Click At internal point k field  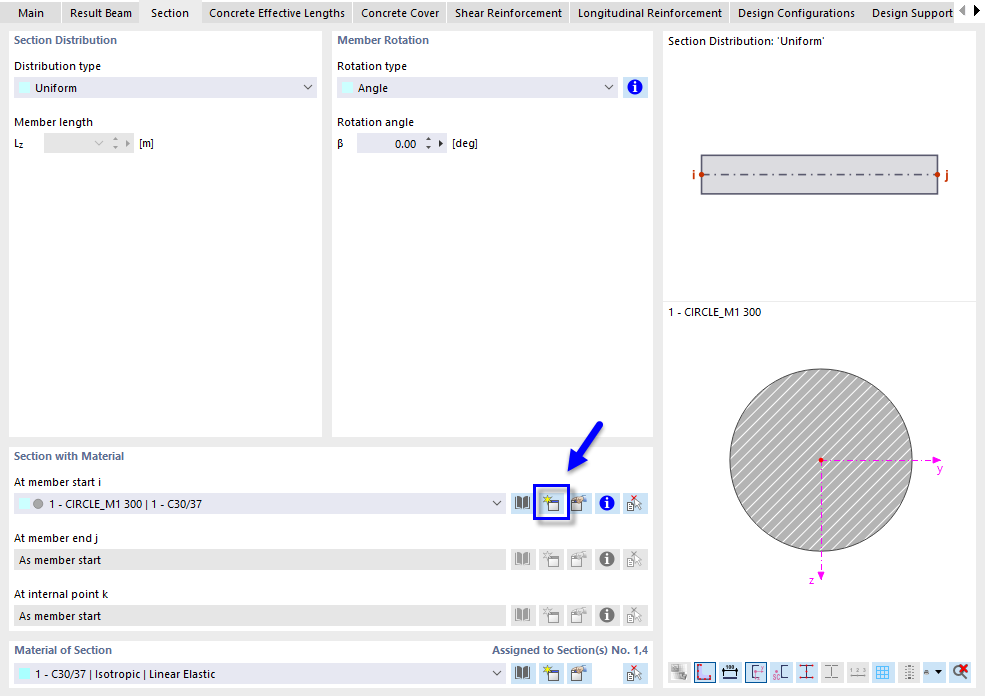point(259,615)
